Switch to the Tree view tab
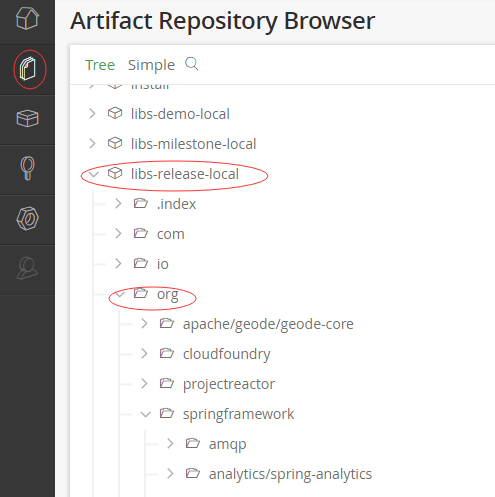This screenshot has width=495, height=497. (x=100, y=65)
